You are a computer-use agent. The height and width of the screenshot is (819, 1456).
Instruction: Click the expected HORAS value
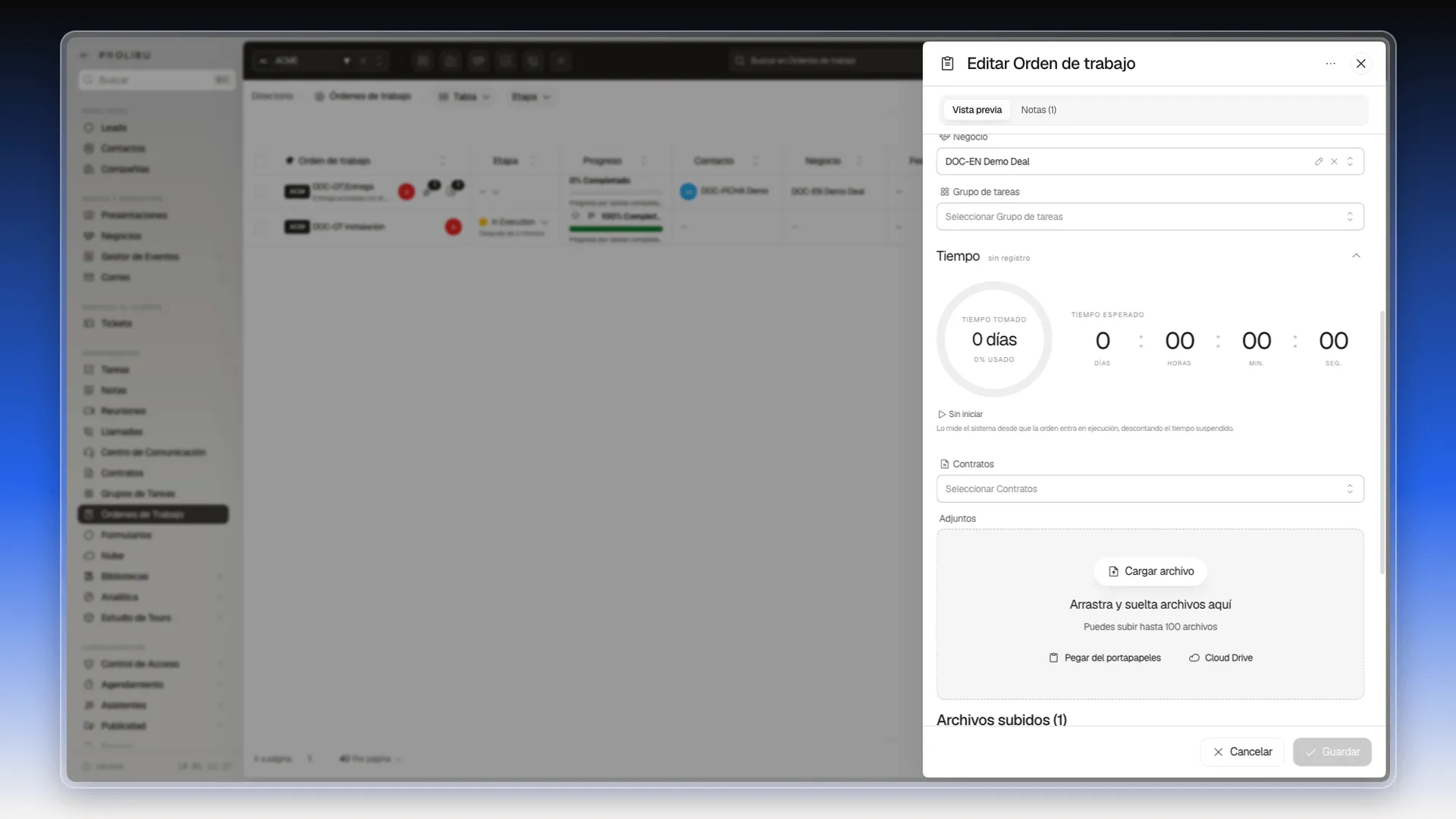click(x=1179, y=341)
